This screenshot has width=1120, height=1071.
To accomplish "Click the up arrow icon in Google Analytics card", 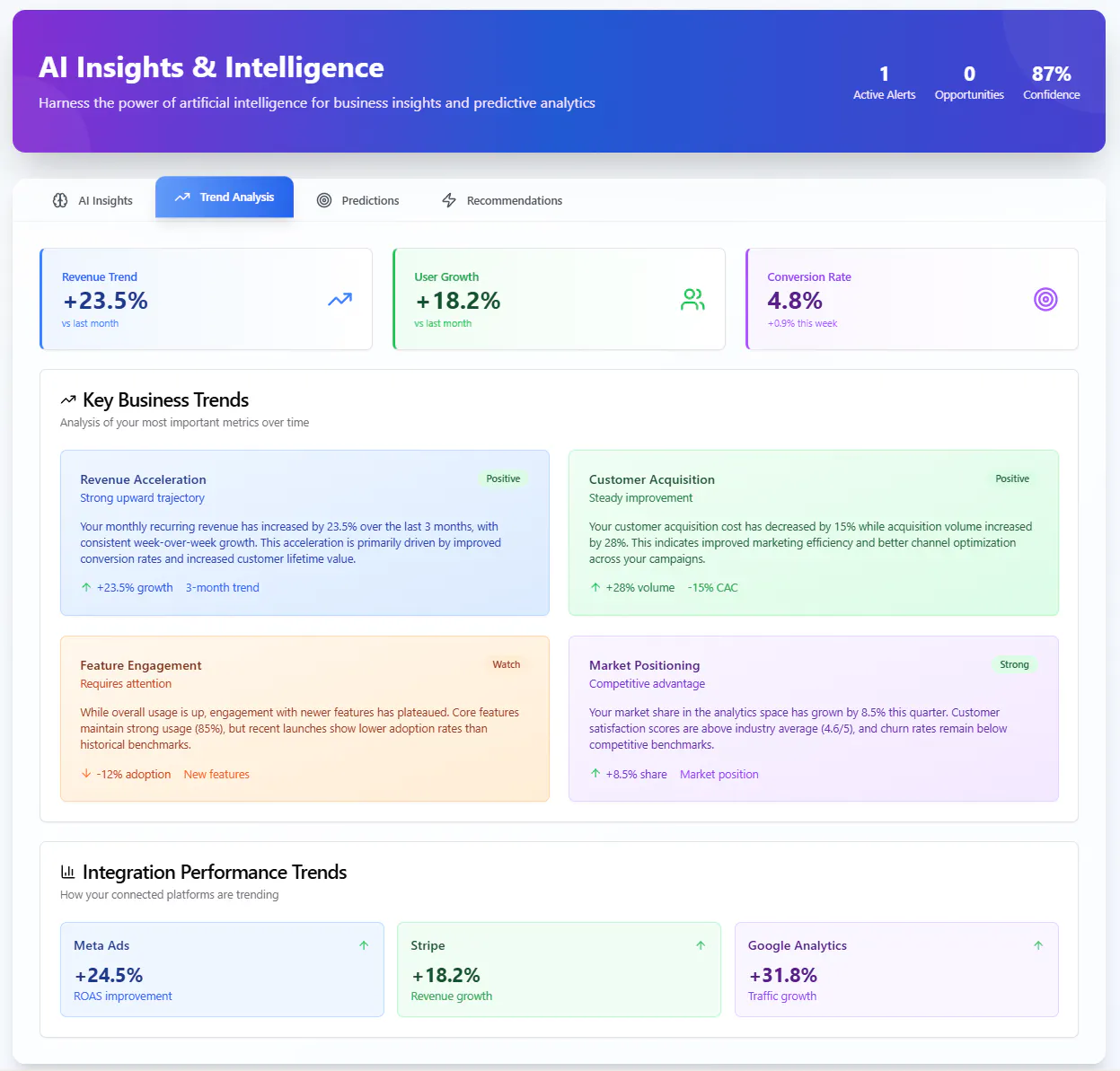I will pos(1038,945).
